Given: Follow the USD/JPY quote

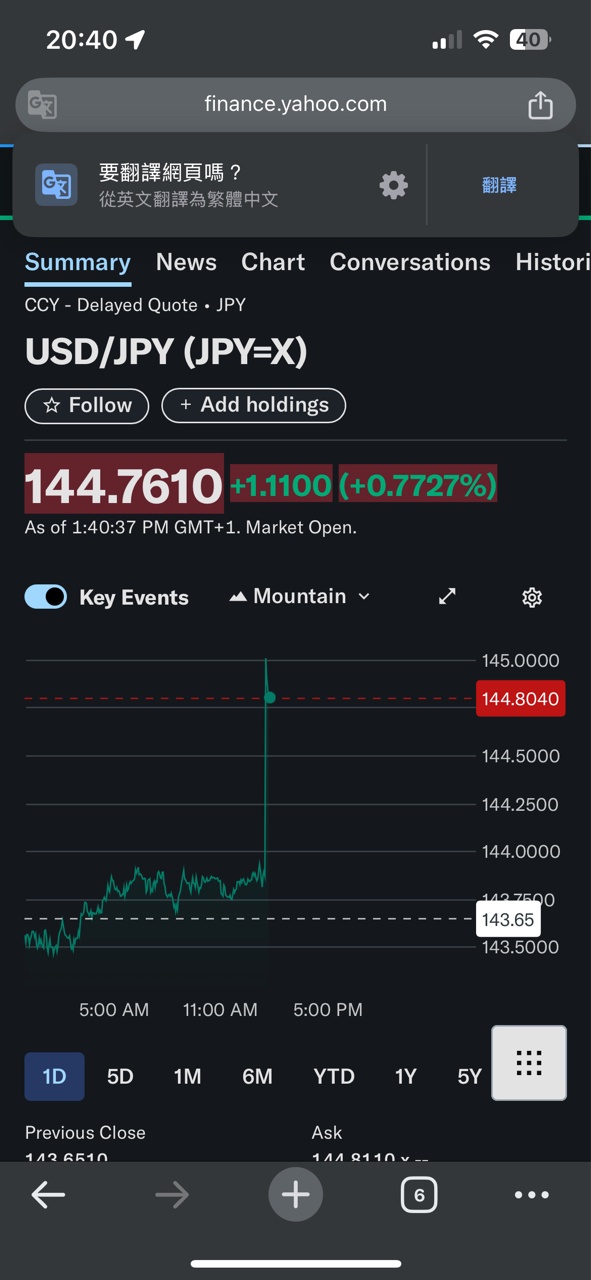Looking at the screenshot, I should pos(87,405).
